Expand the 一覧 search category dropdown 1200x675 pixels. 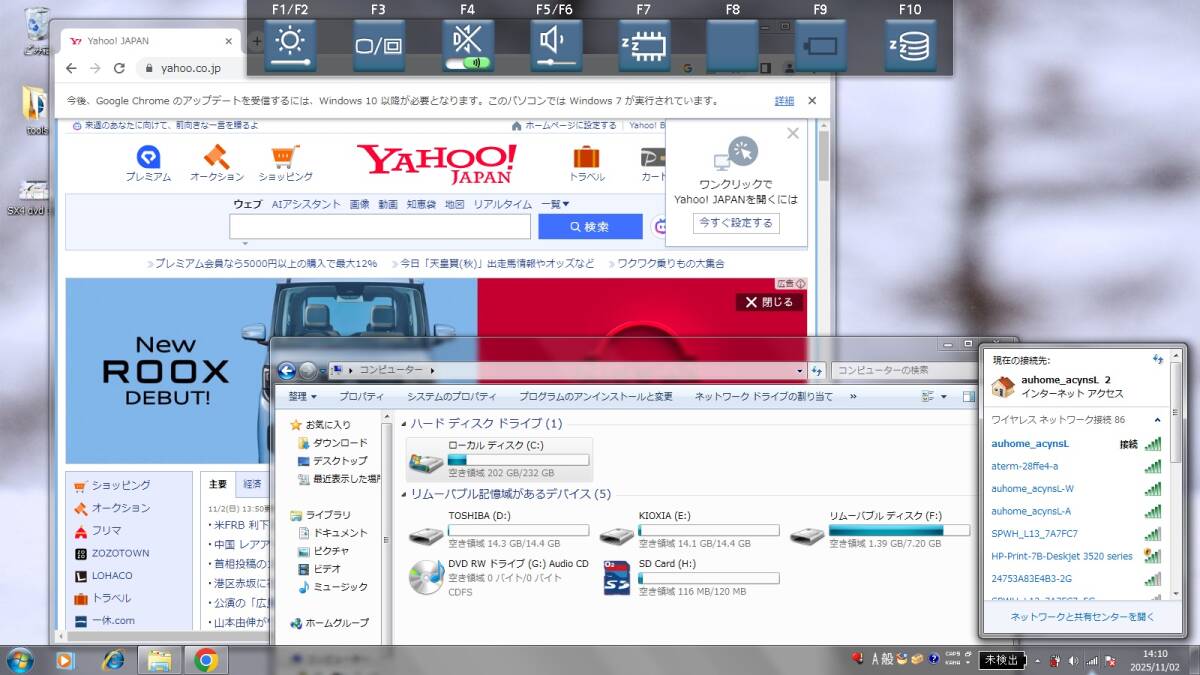coord(555,204)
